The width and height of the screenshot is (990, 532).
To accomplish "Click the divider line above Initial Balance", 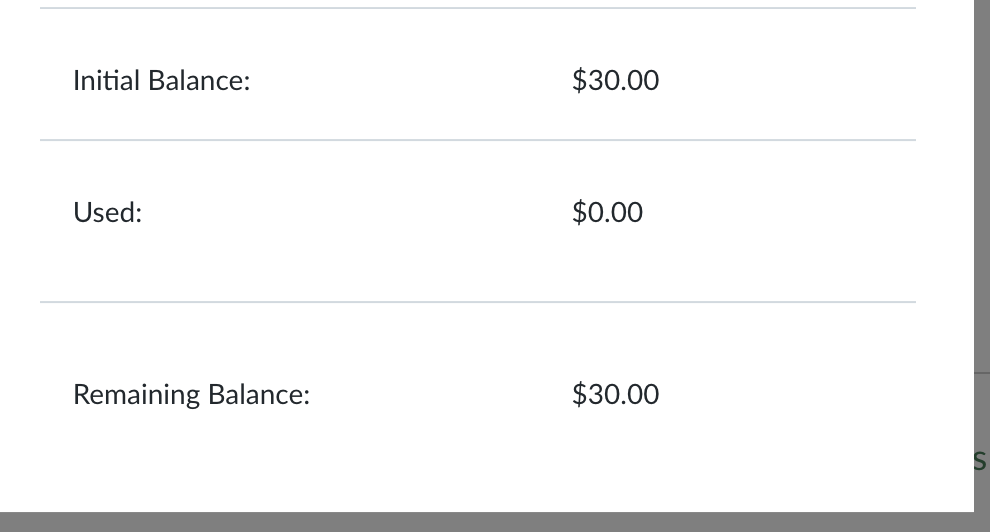I will pyautogui.click(x=478, y=8).
